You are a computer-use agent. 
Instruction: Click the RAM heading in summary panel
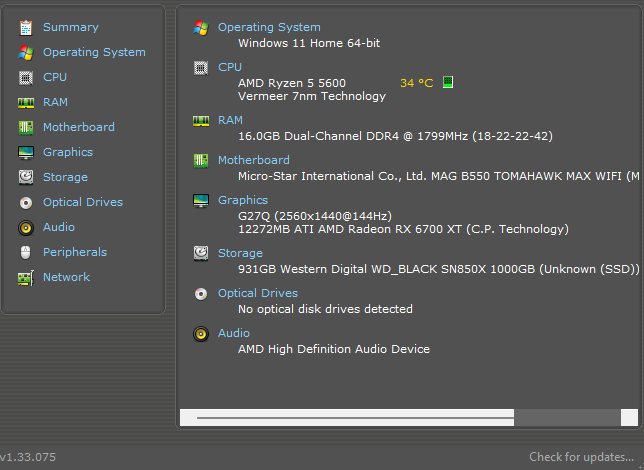click(x=230, y=120)
